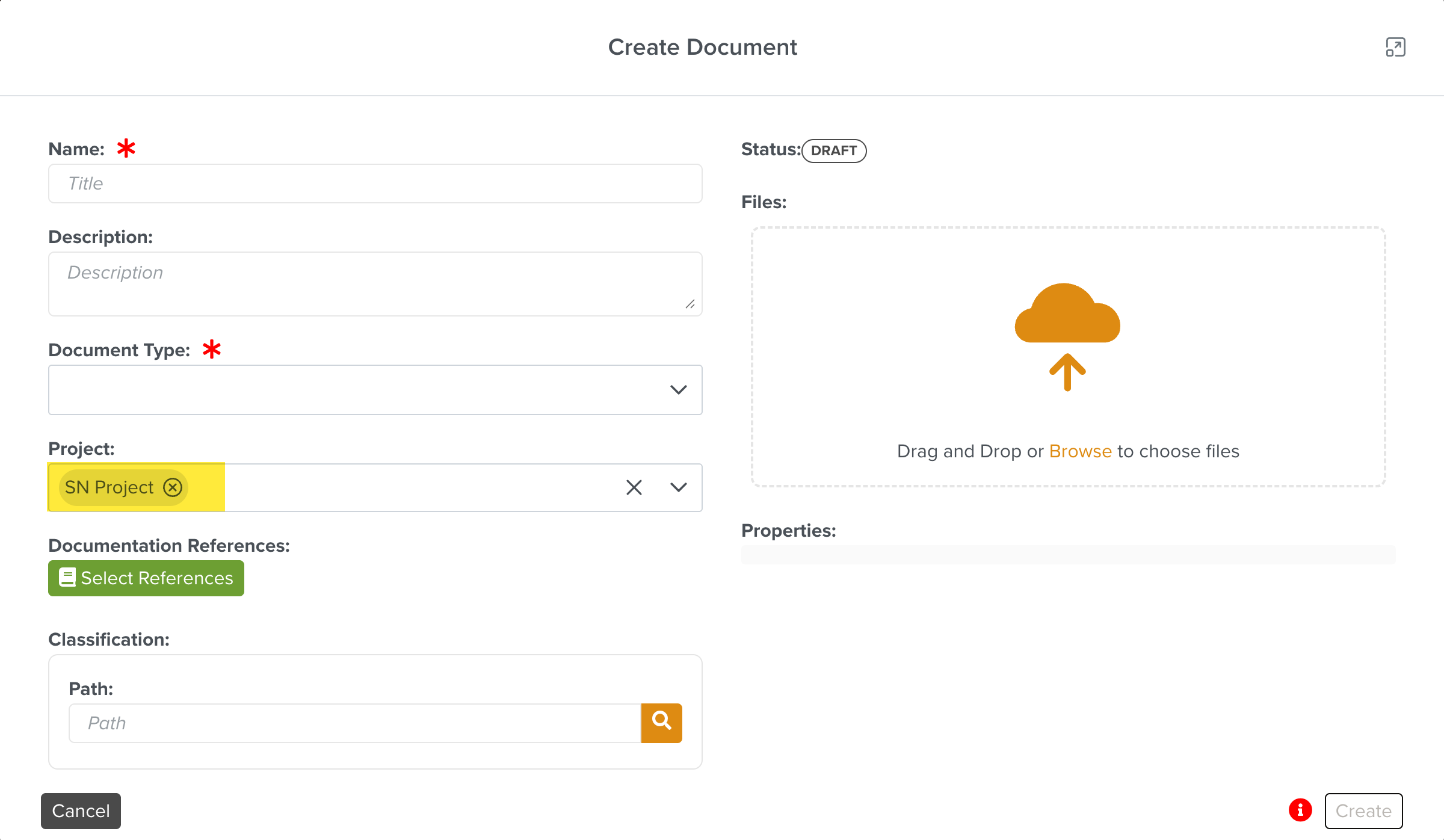Remove the SN Project tag via circled x

(173, 487)
